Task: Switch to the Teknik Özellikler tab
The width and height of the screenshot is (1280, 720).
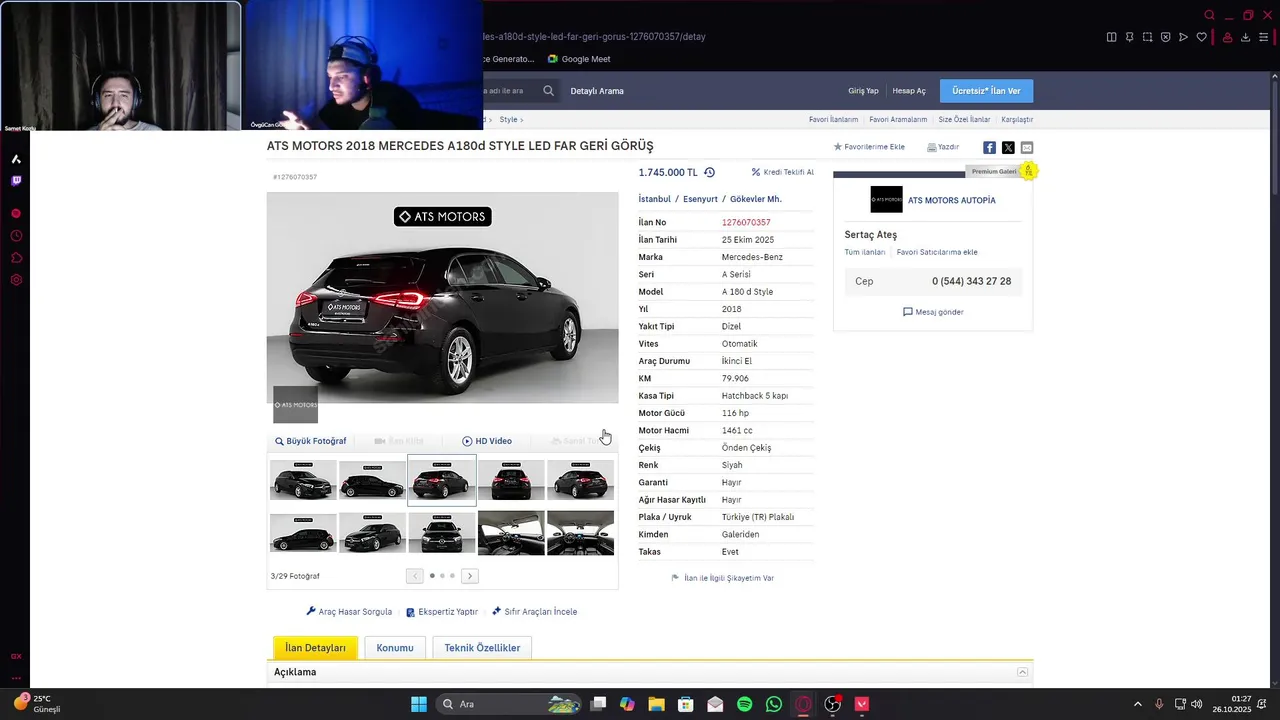Action: [x=482, y=648]
